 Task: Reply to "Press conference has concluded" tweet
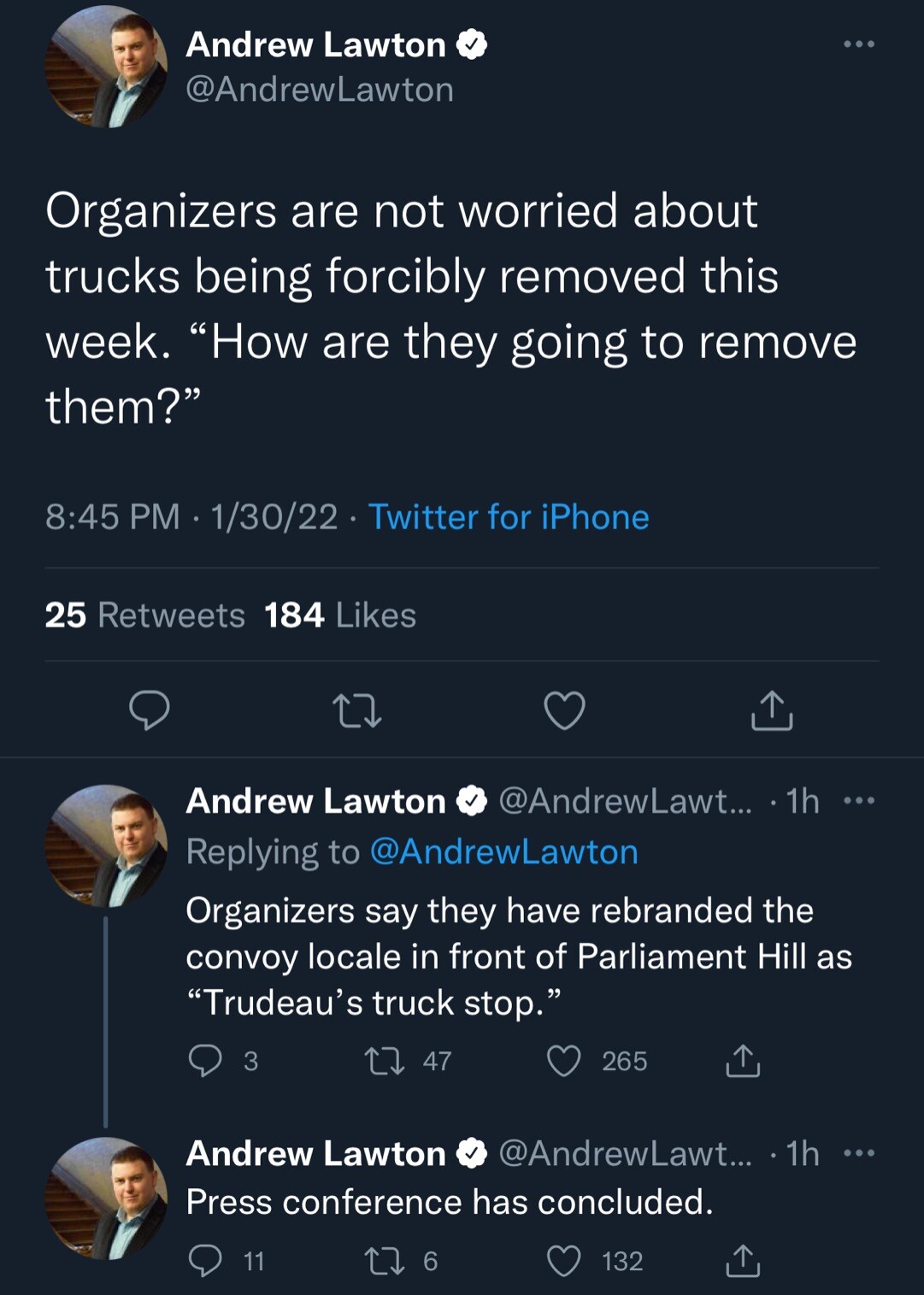205,1261
